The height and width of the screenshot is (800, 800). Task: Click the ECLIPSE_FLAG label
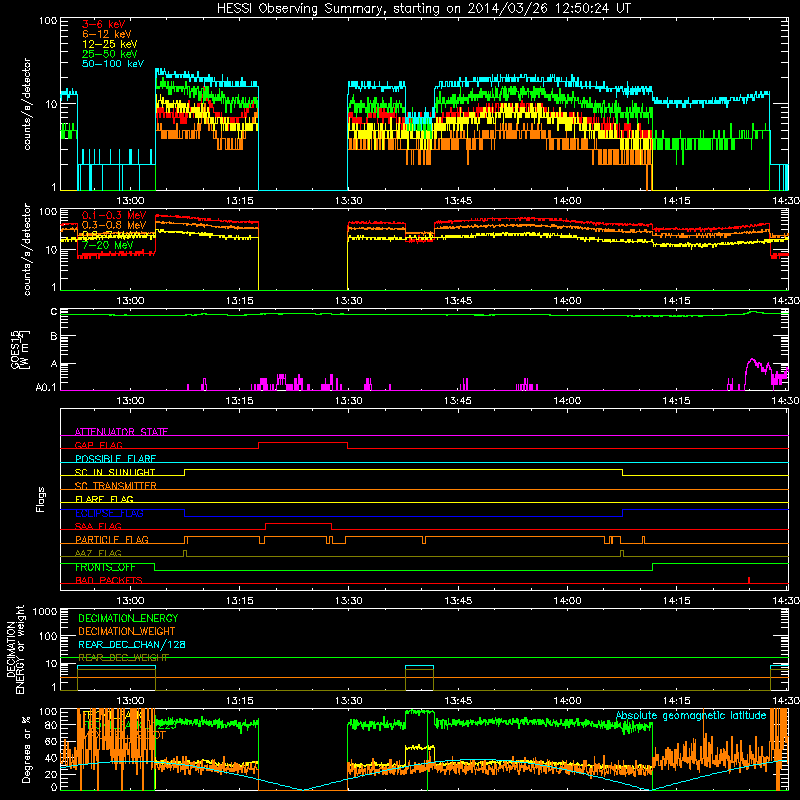(x=109, y=513)
